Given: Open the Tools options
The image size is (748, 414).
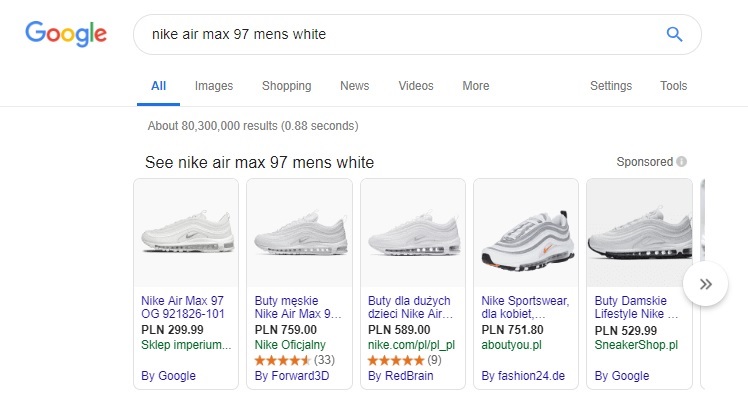Looking at the screenshot, I should point(673,86).
